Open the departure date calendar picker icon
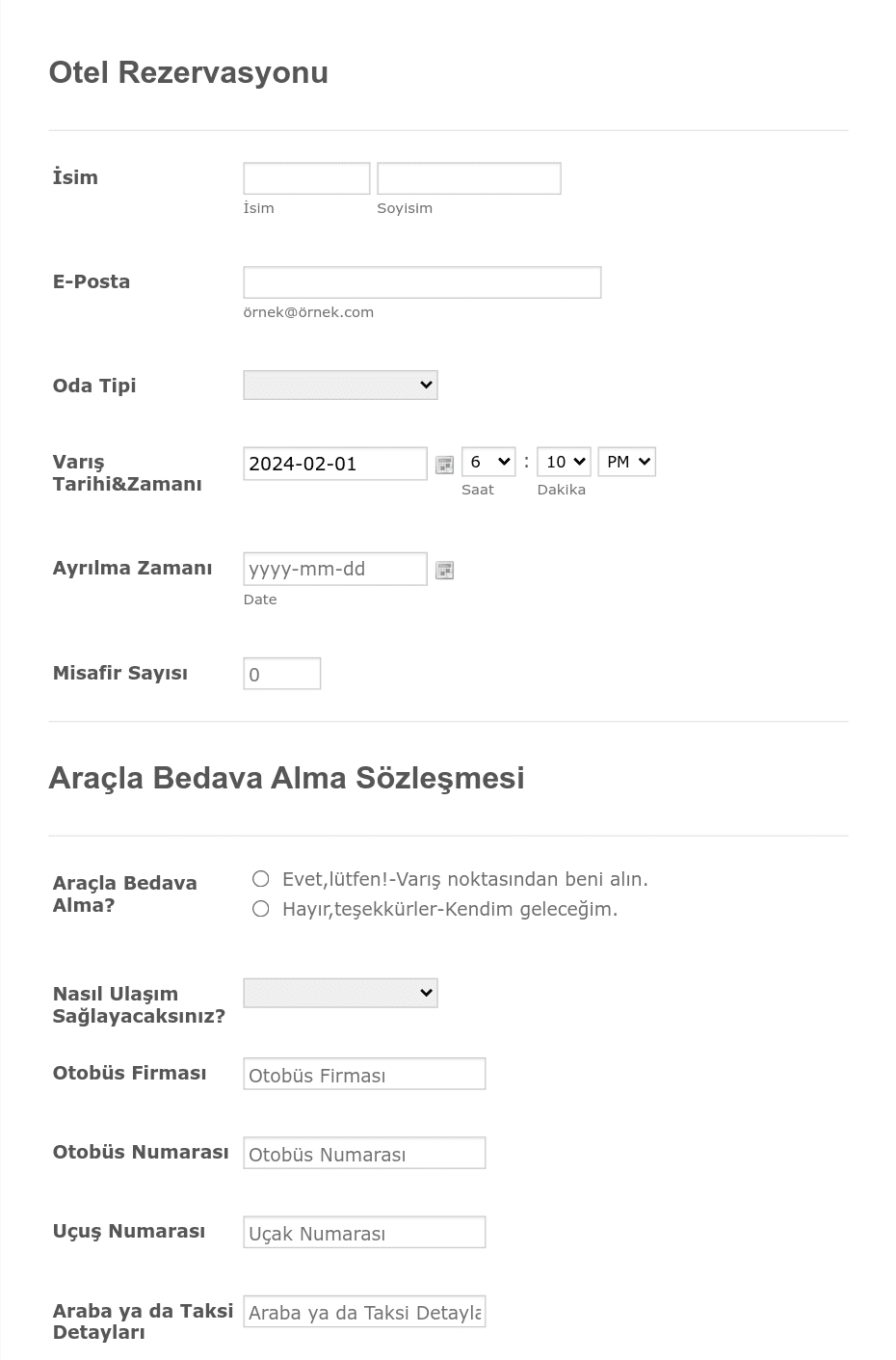 tap(444, 571)
